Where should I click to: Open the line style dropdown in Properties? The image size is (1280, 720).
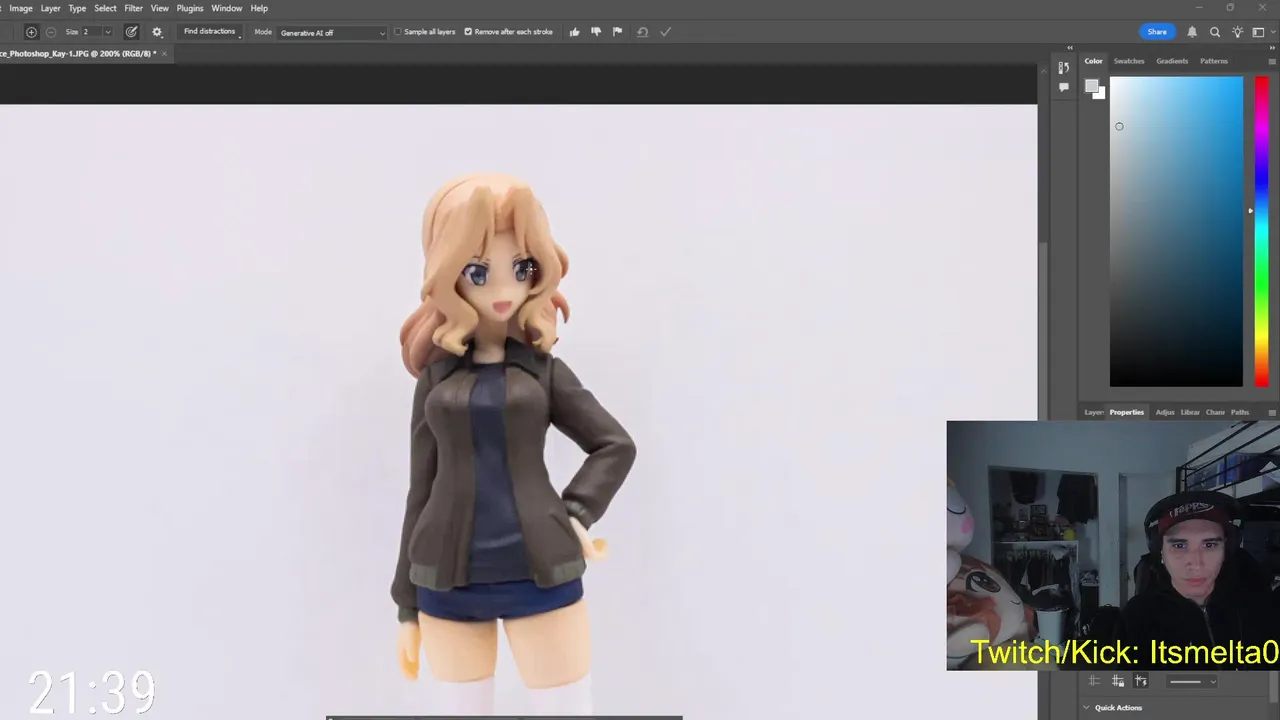1192,682
